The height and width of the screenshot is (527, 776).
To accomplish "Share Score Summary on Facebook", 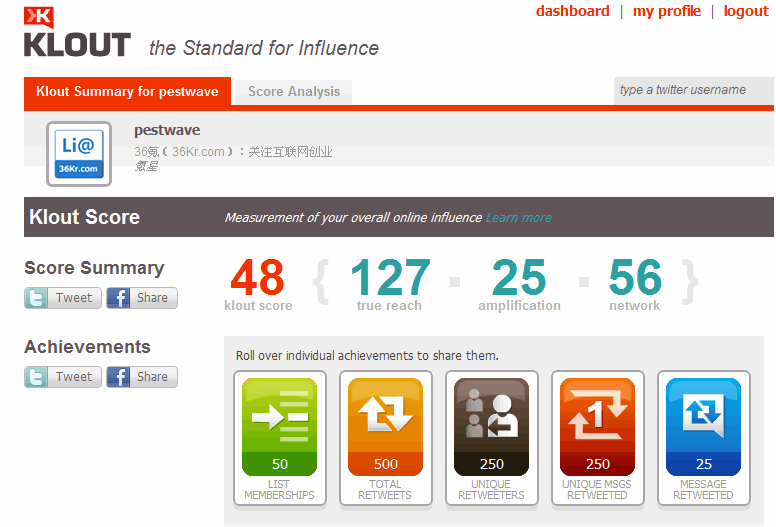I will [142, 298].
